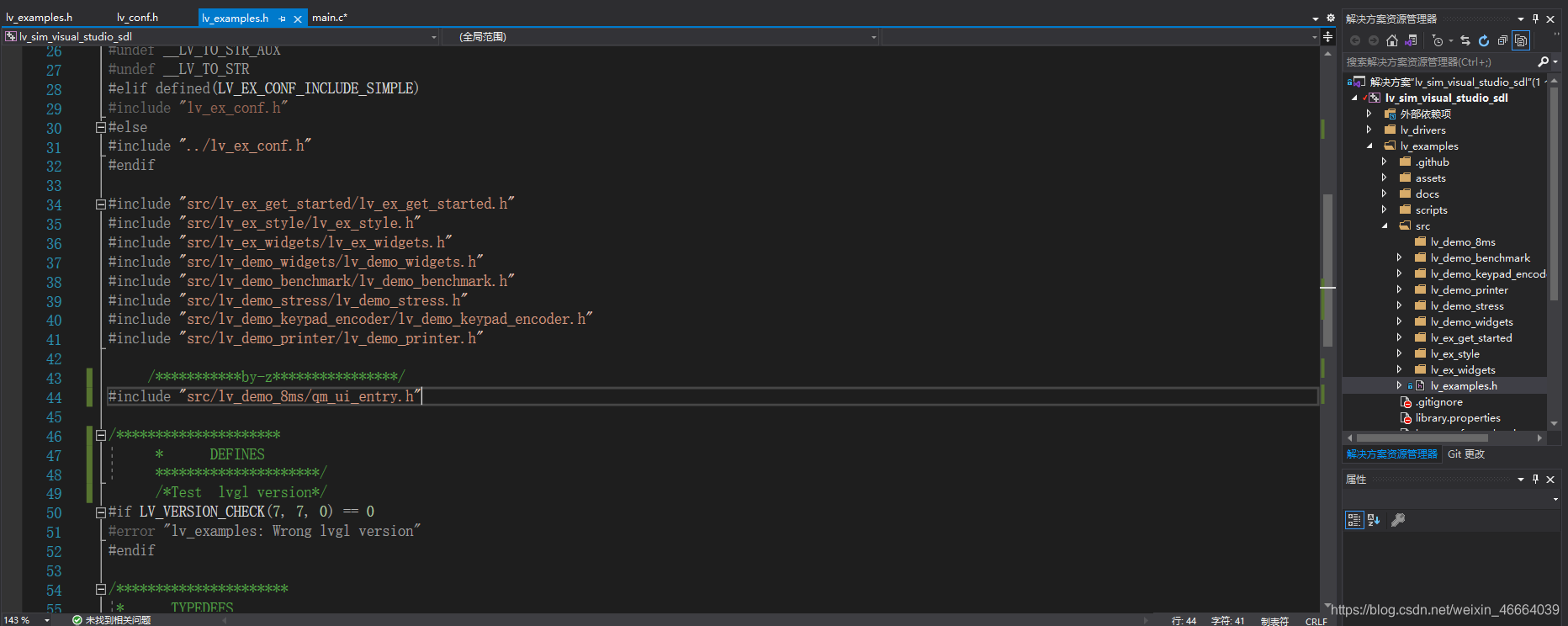The width and height of the screenshot is (1568, 626).
Task: Pin the Properties panel
Action: click(x=1535, y=479)
